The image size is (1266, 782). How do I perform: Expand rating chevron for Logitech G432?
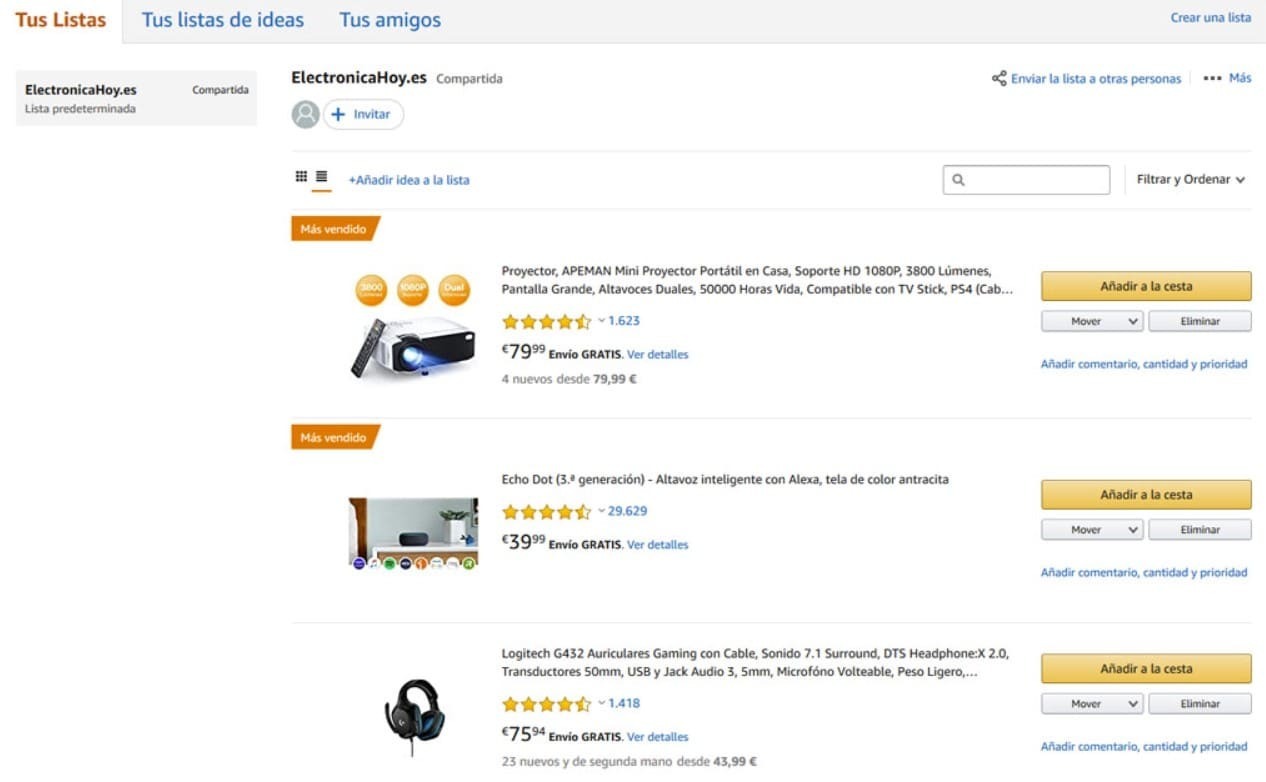pos(602,703)
